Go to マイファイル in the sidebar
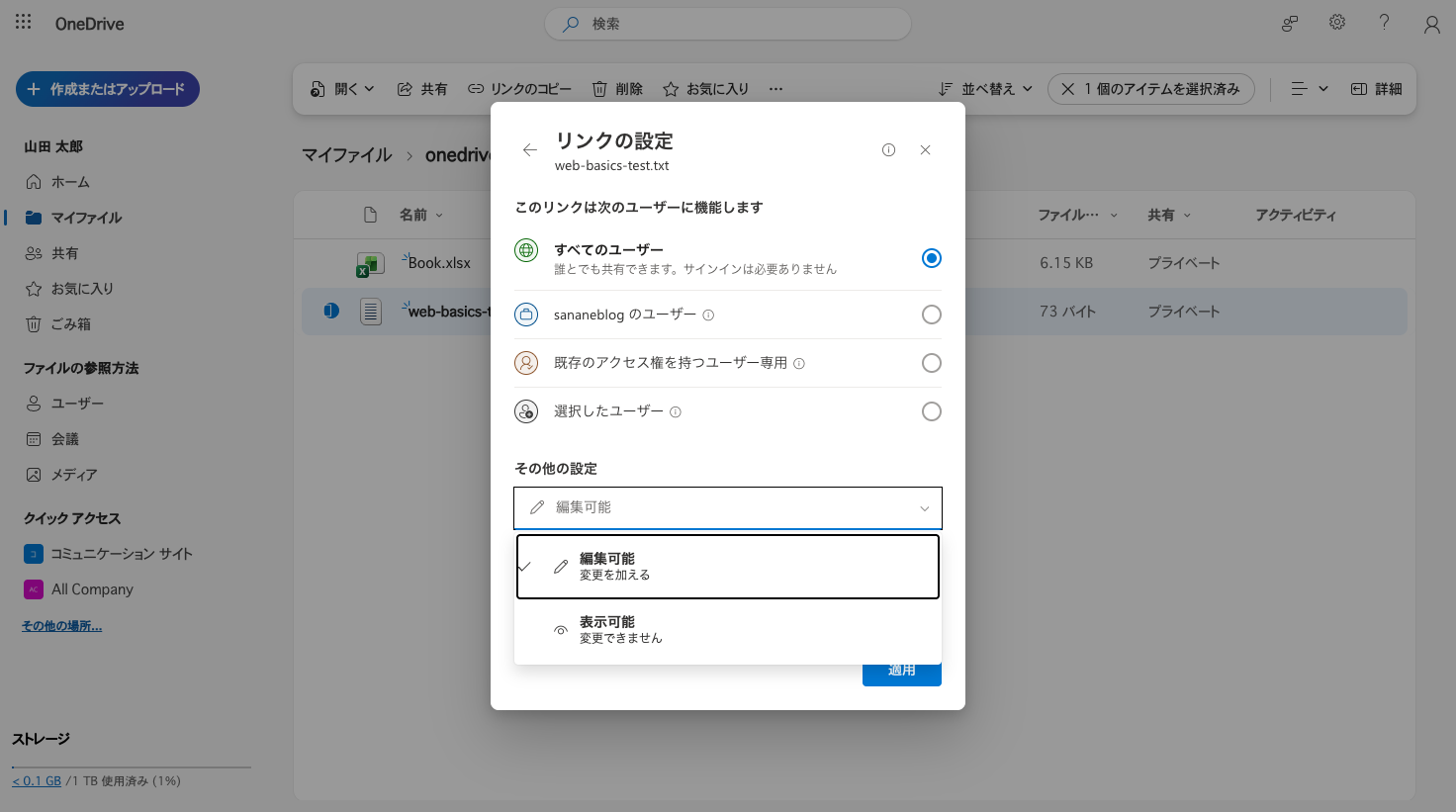Viewport: 1456px width, 812px height. tap(73, 218)
